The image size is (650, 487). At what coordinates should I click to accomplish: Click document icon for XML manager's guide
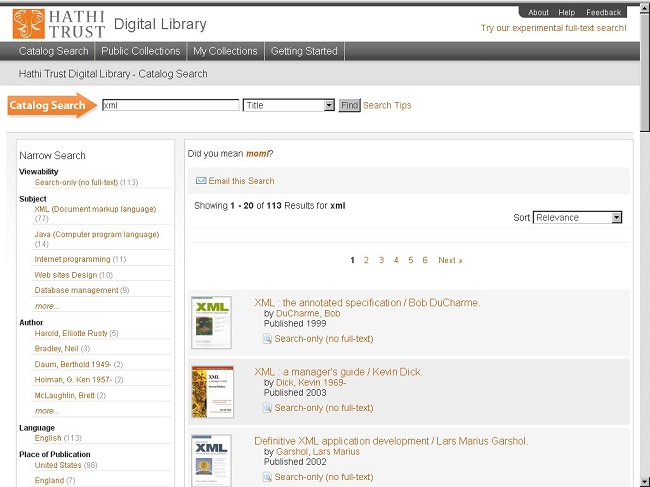click(x=267, y=408)
